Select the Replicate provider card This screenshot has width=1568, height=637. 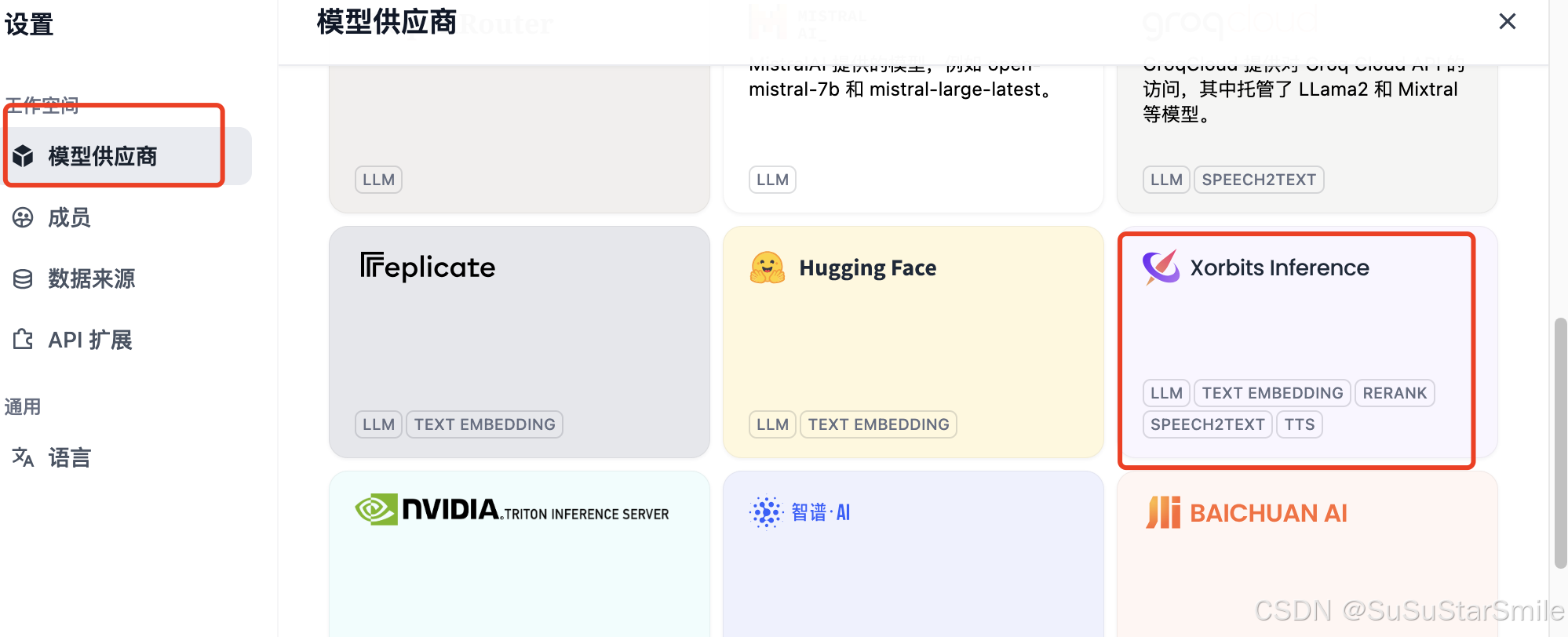pyautogui.click(x=520, y=342)
